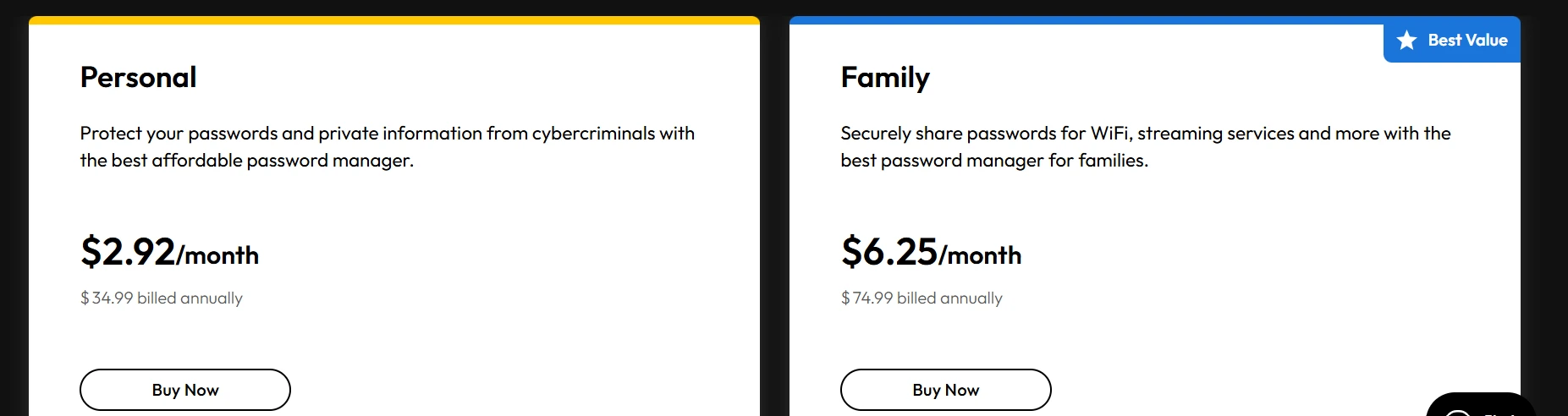
Task: Click the star icon in Best Value badge
Action: [1406, 40]
